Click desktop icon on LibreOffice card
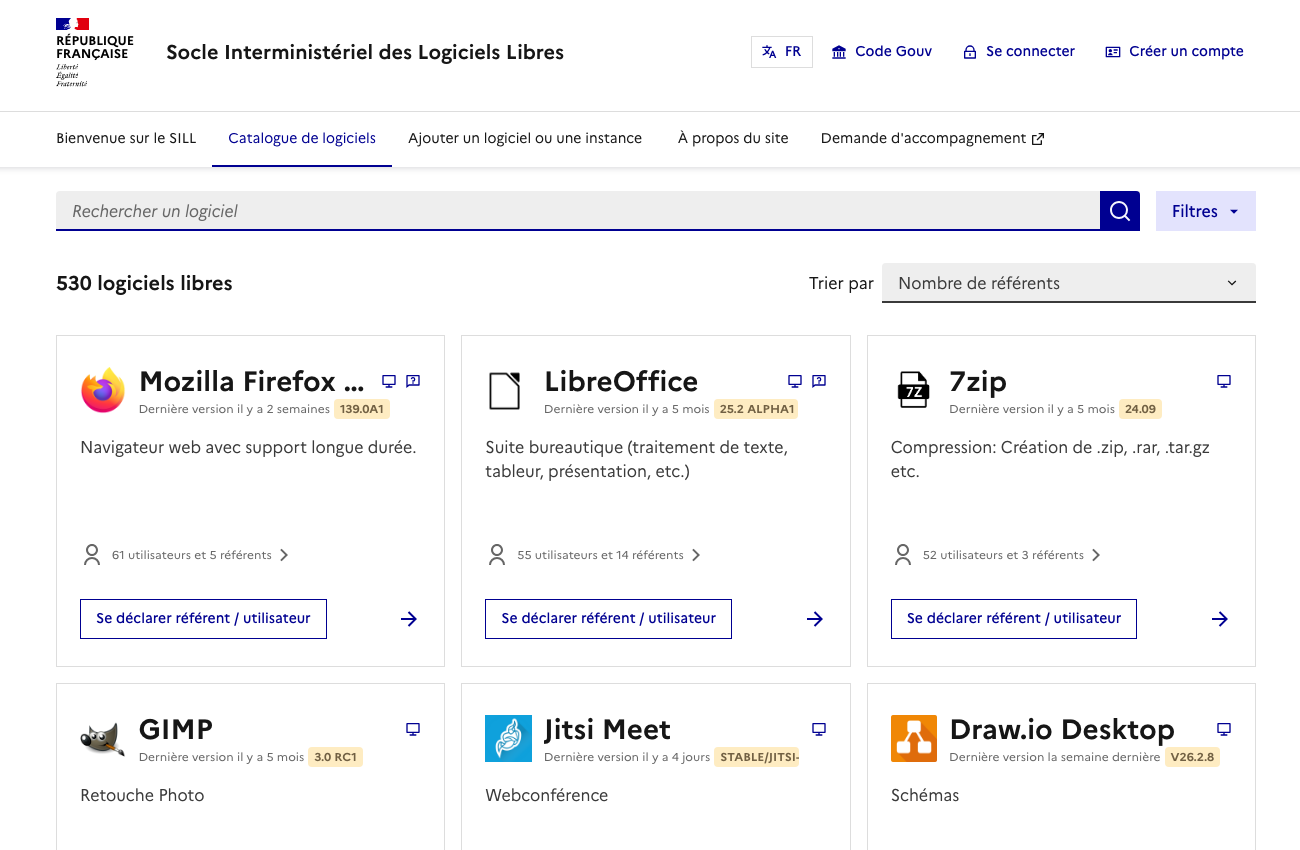Viewport: 1300px width, 850px height. (795, 381)
